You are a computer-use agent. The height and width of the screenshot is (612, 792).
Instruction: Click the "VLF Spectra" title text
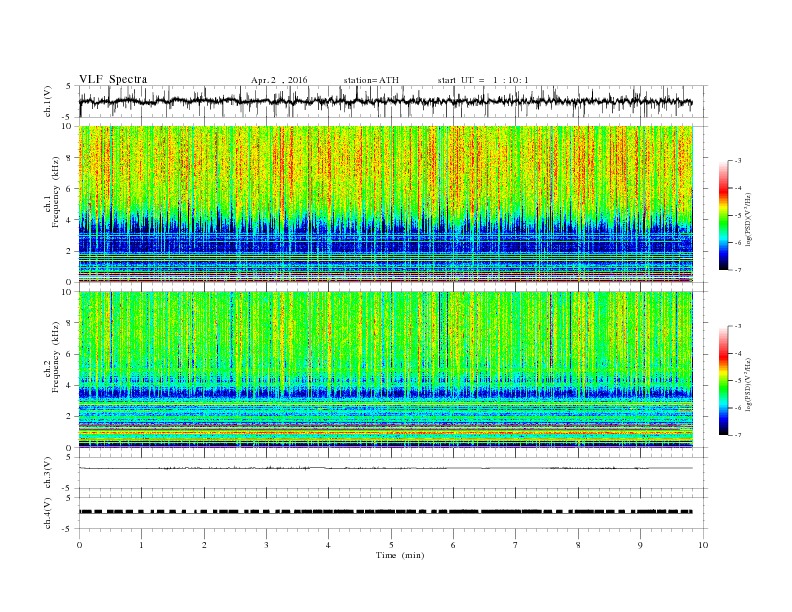click(x=113, y=79)
